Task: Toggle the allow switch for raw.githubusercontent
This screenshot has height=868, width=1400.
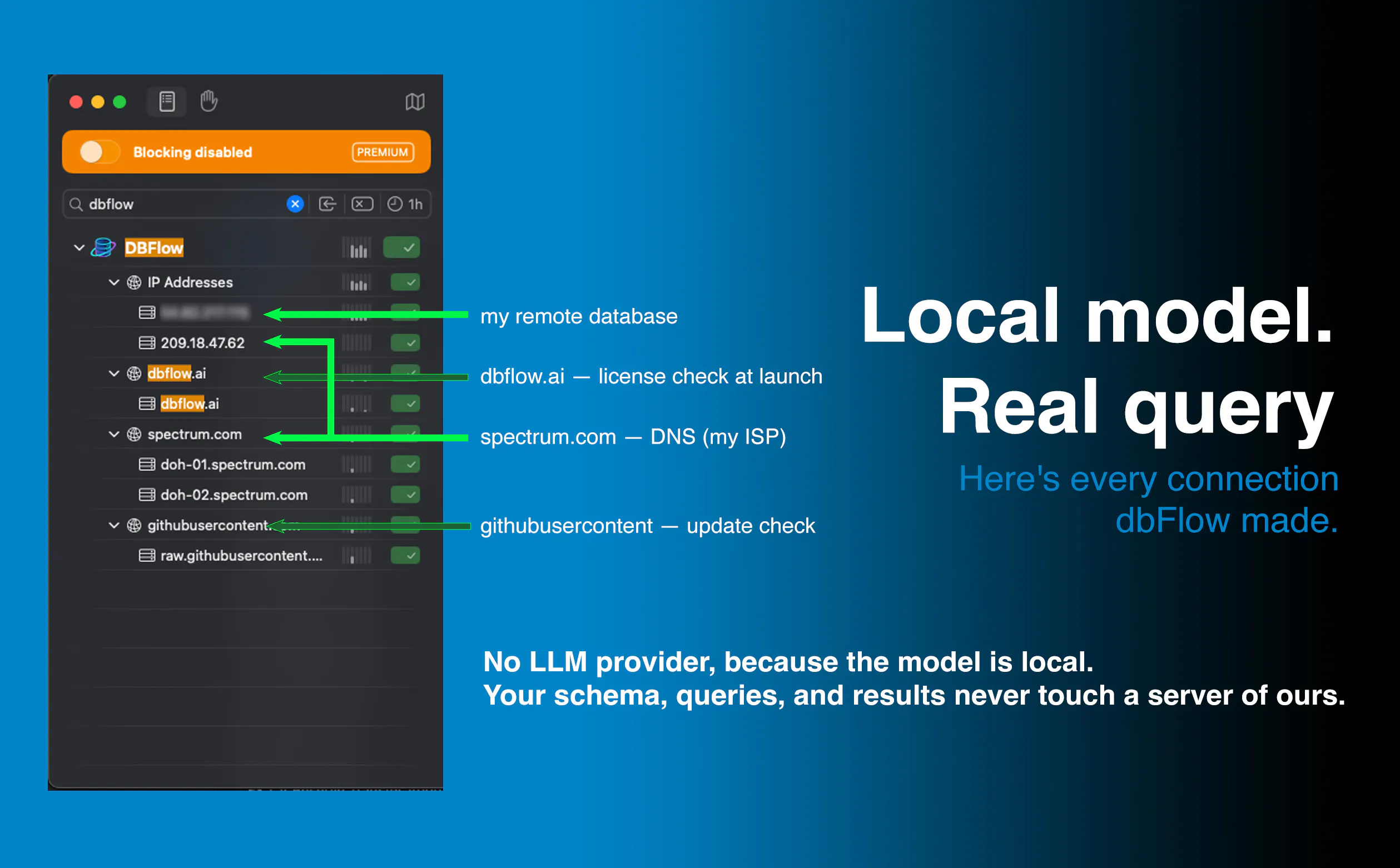Action: [x=405, y=556]
